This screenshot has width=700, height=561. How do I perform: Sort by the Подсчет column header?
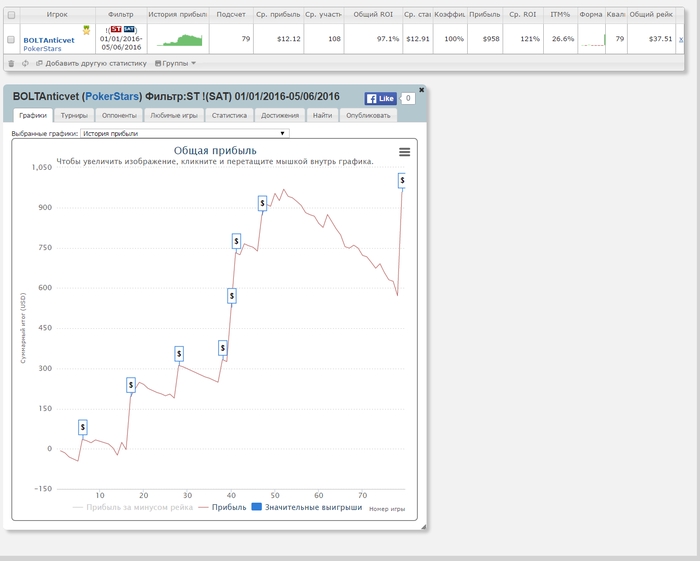[x=231, y=15]
